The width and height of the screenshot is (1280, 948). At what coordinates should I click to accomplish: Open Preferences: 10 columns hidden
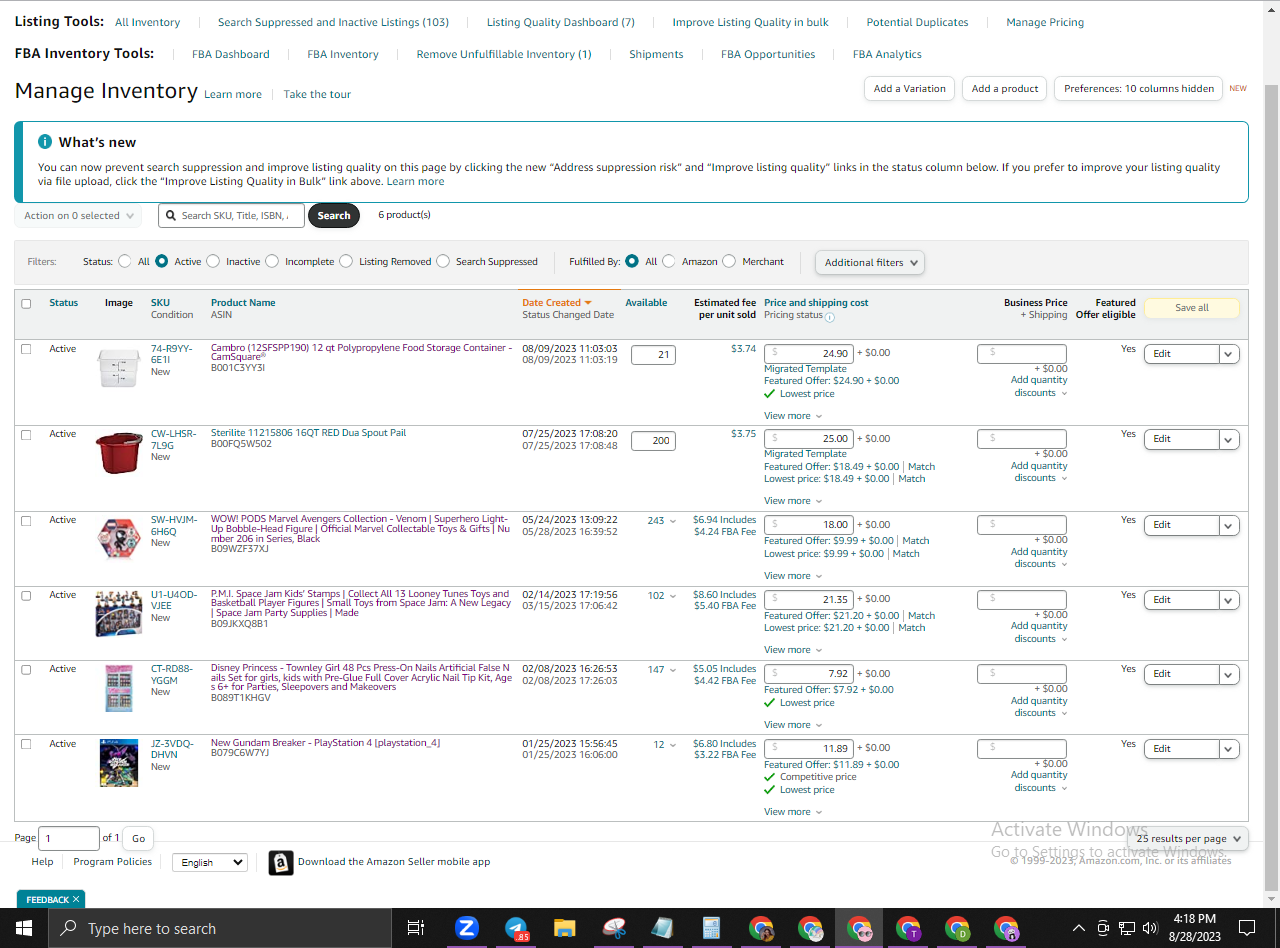point(1139,89)
